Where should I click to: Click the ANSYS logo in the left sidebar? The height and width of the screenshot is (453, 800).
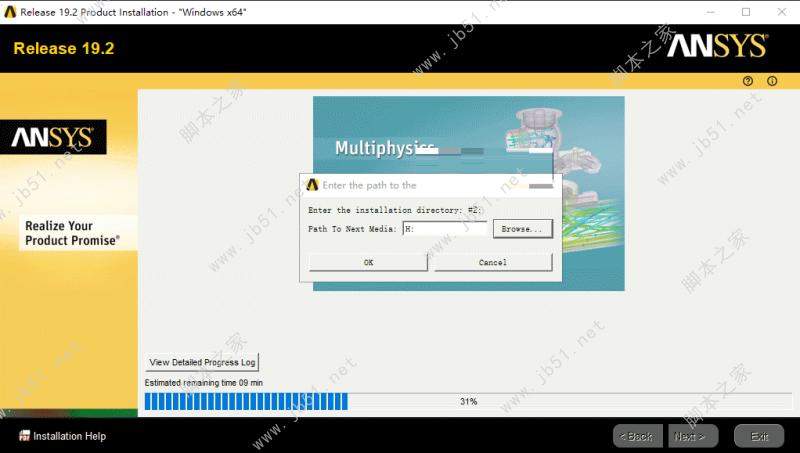click(53, 137)
